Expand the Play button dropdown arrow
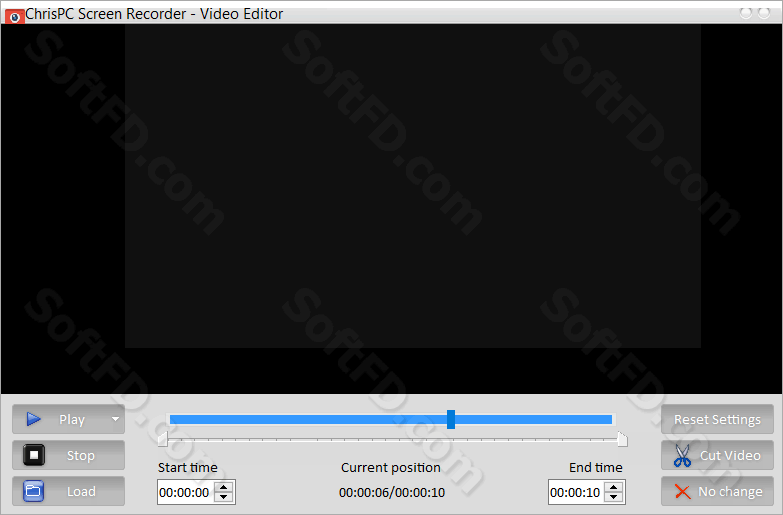Screen dimensions: 783x515 (115, 419)
